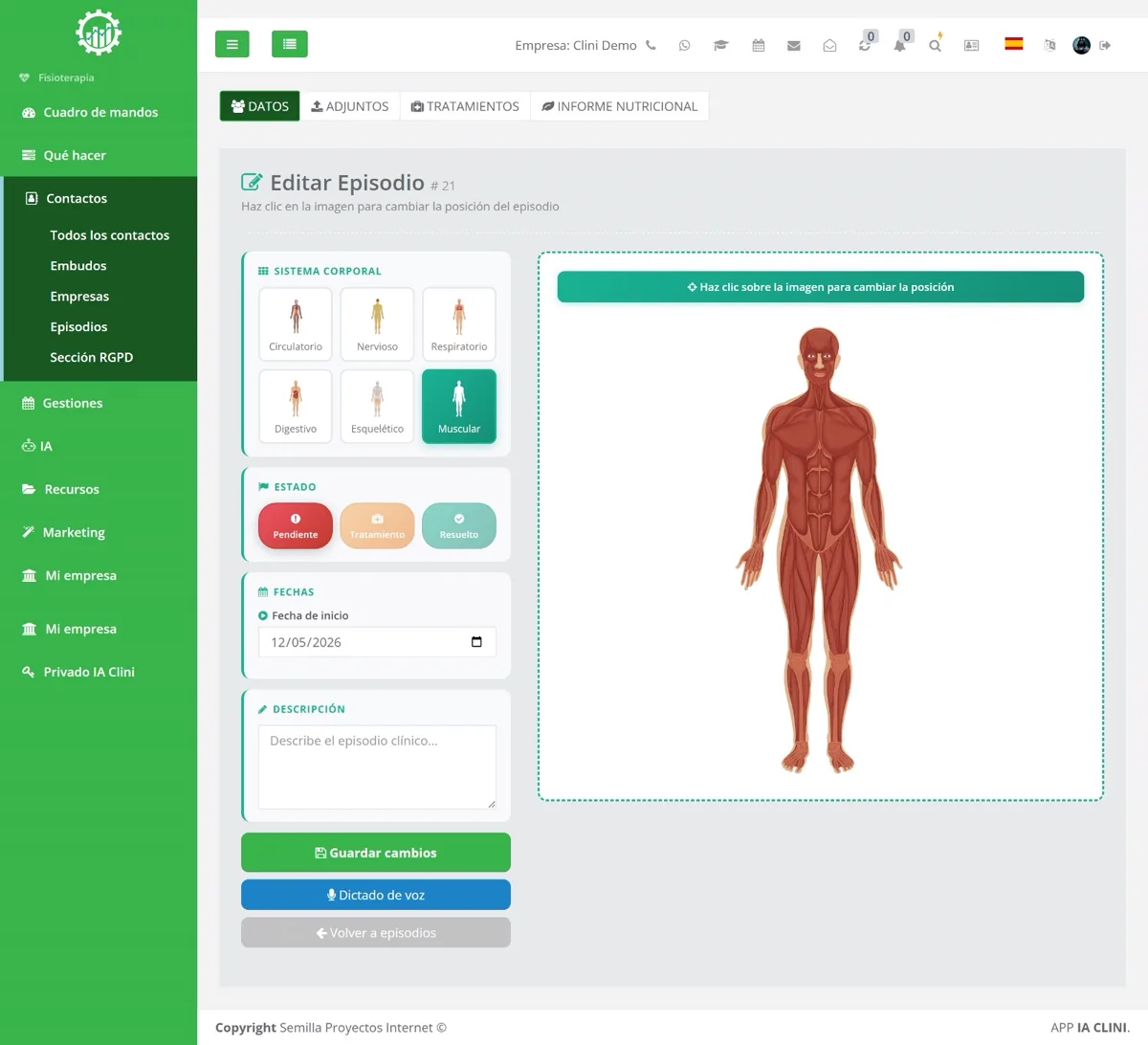The height and width of the screenshot is (1045, 1148).
Task: Set status to Tratamiento
Action: pos(377,525)
